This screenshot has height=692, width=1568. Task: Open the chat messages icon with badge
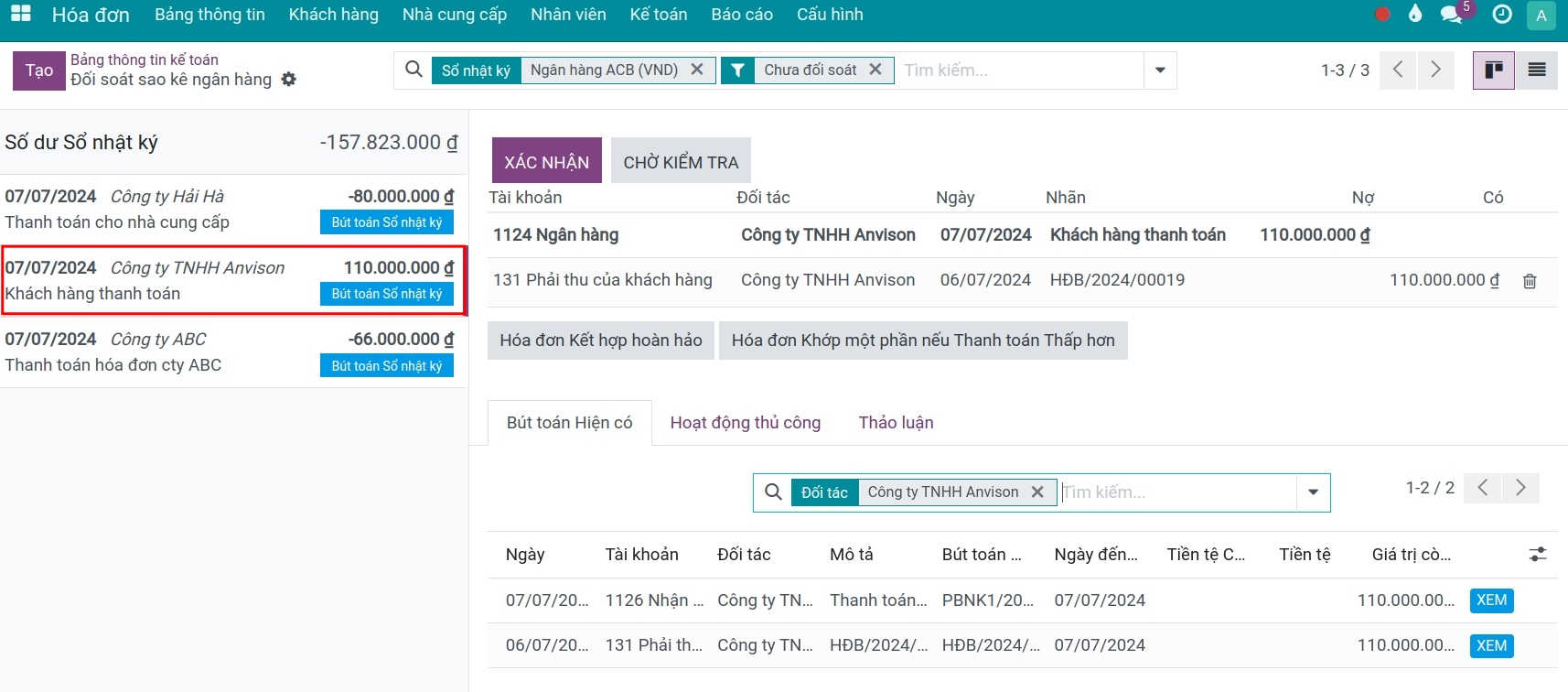pyautogui.click(x=1451, y=14)
